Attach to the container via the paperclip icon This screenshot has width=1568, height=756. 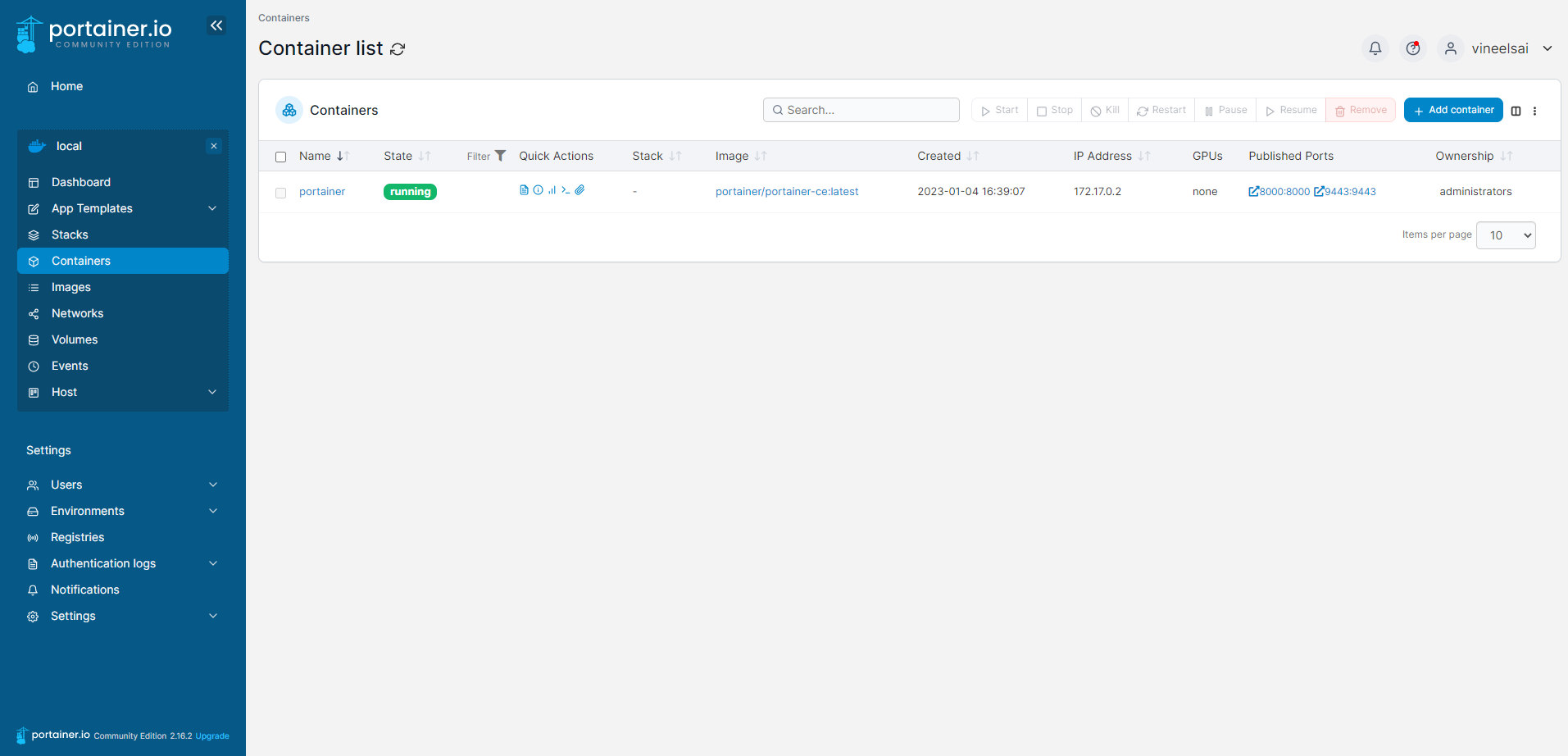(580, 189)
